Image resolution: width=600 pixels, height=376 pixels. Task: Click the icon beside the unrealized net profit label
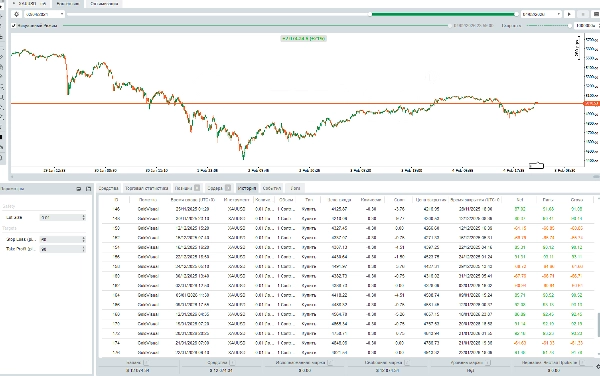point(582,362)
